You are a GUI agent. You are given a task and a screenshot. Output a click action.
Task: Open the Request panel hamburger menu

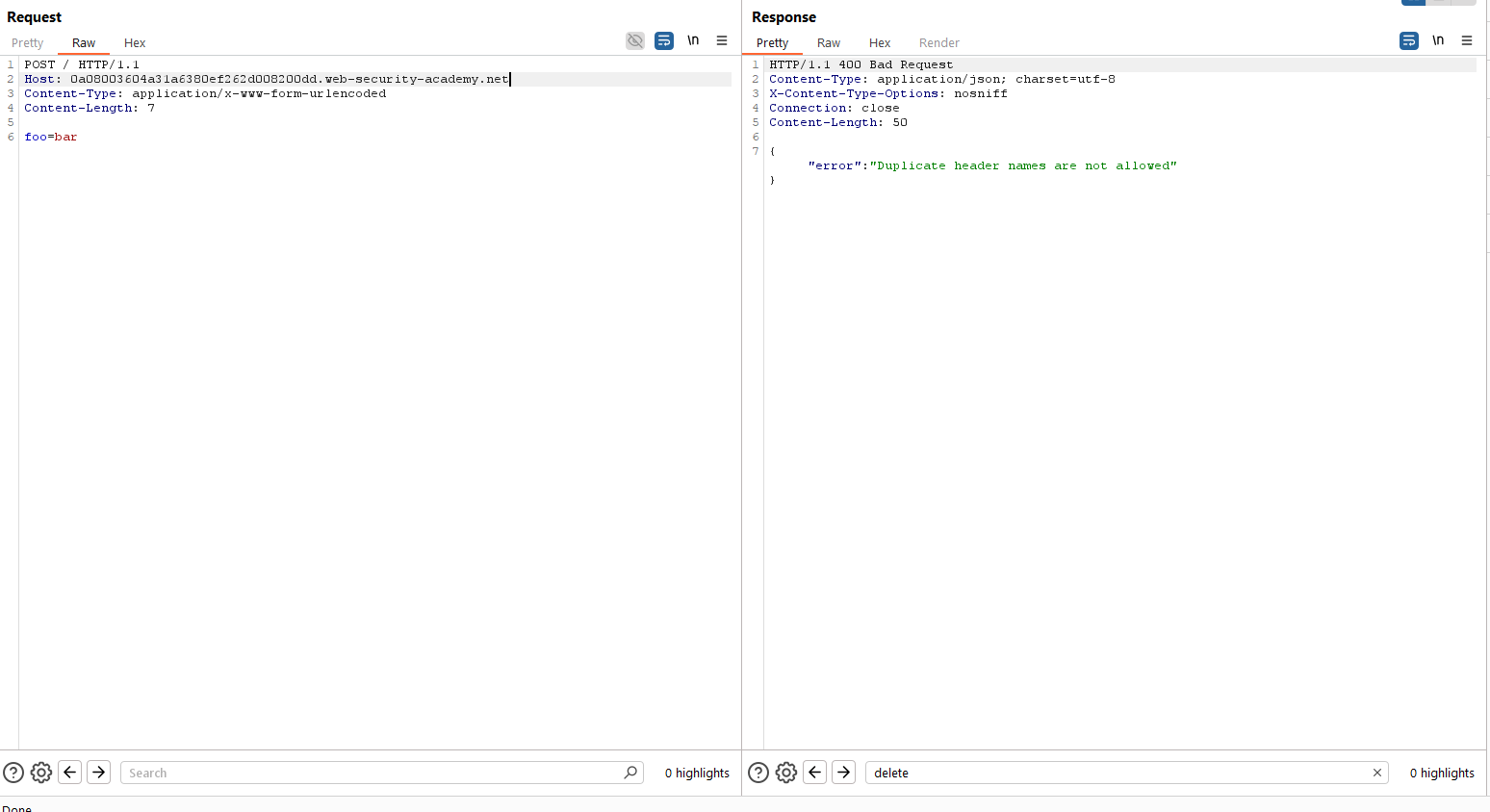pos(722,40)
